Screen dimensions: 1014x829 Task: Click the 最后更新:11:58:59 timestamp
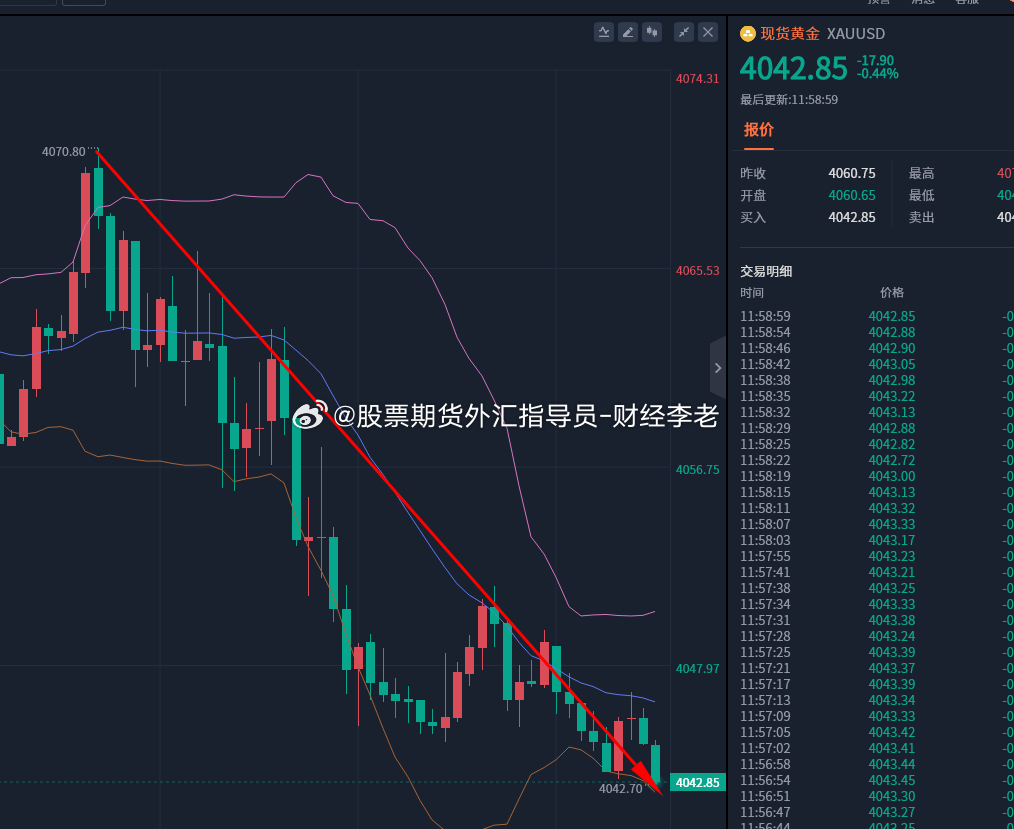(789, 100)
